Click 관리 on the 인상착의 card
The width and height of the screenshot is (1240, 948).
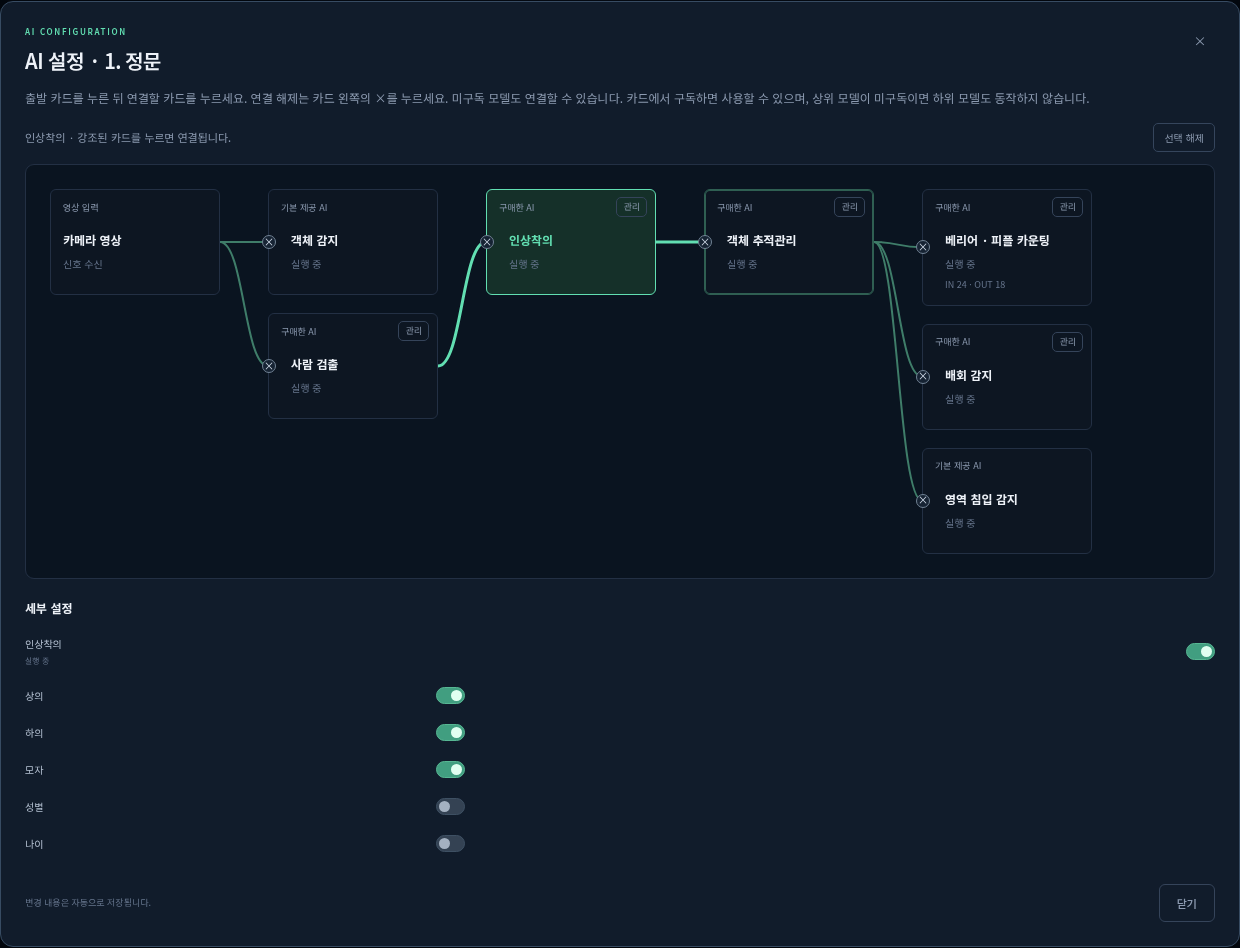[631, 207]
